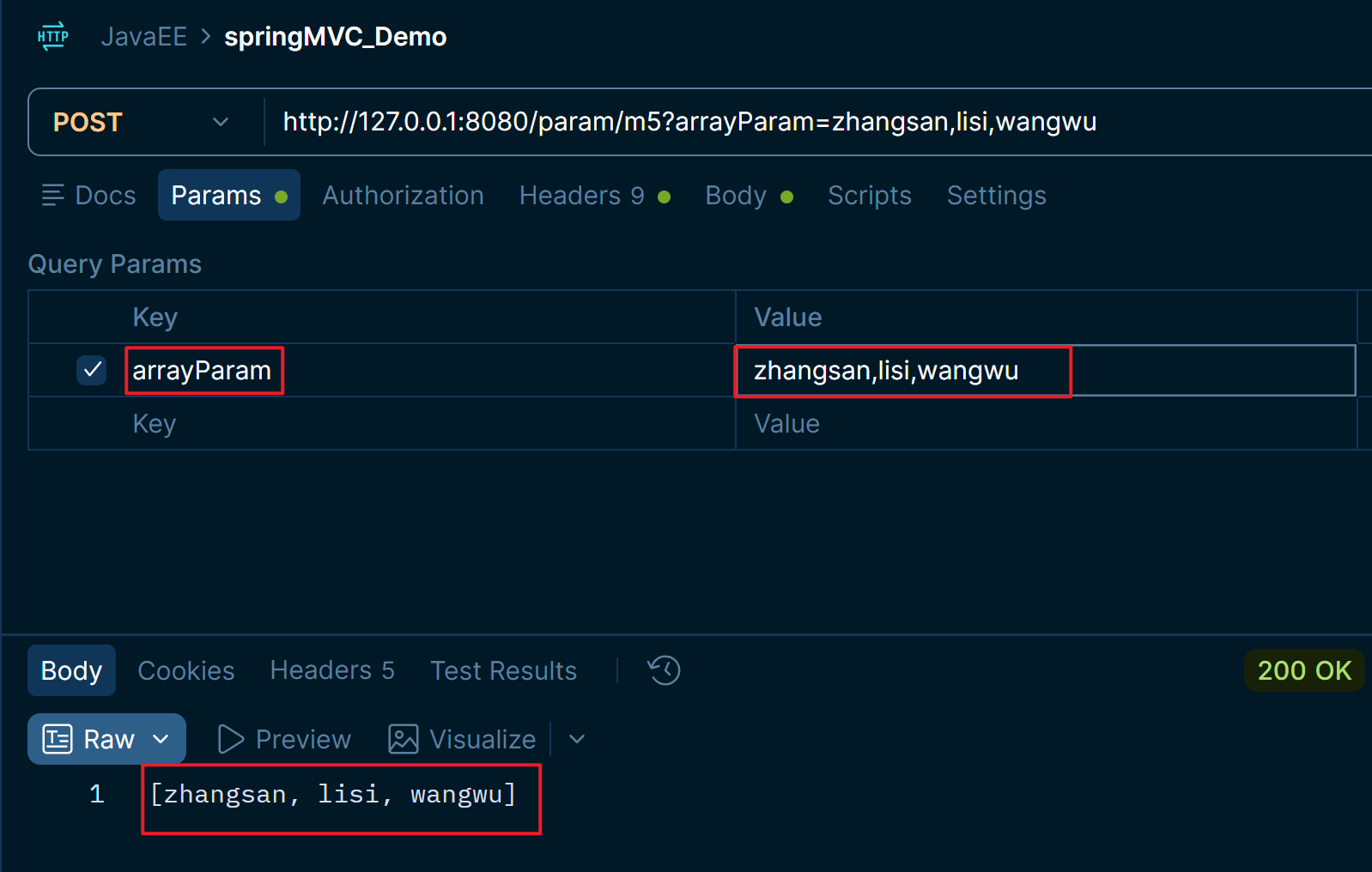Open the JavaEE breadcrumb collection

click(143, 37)
